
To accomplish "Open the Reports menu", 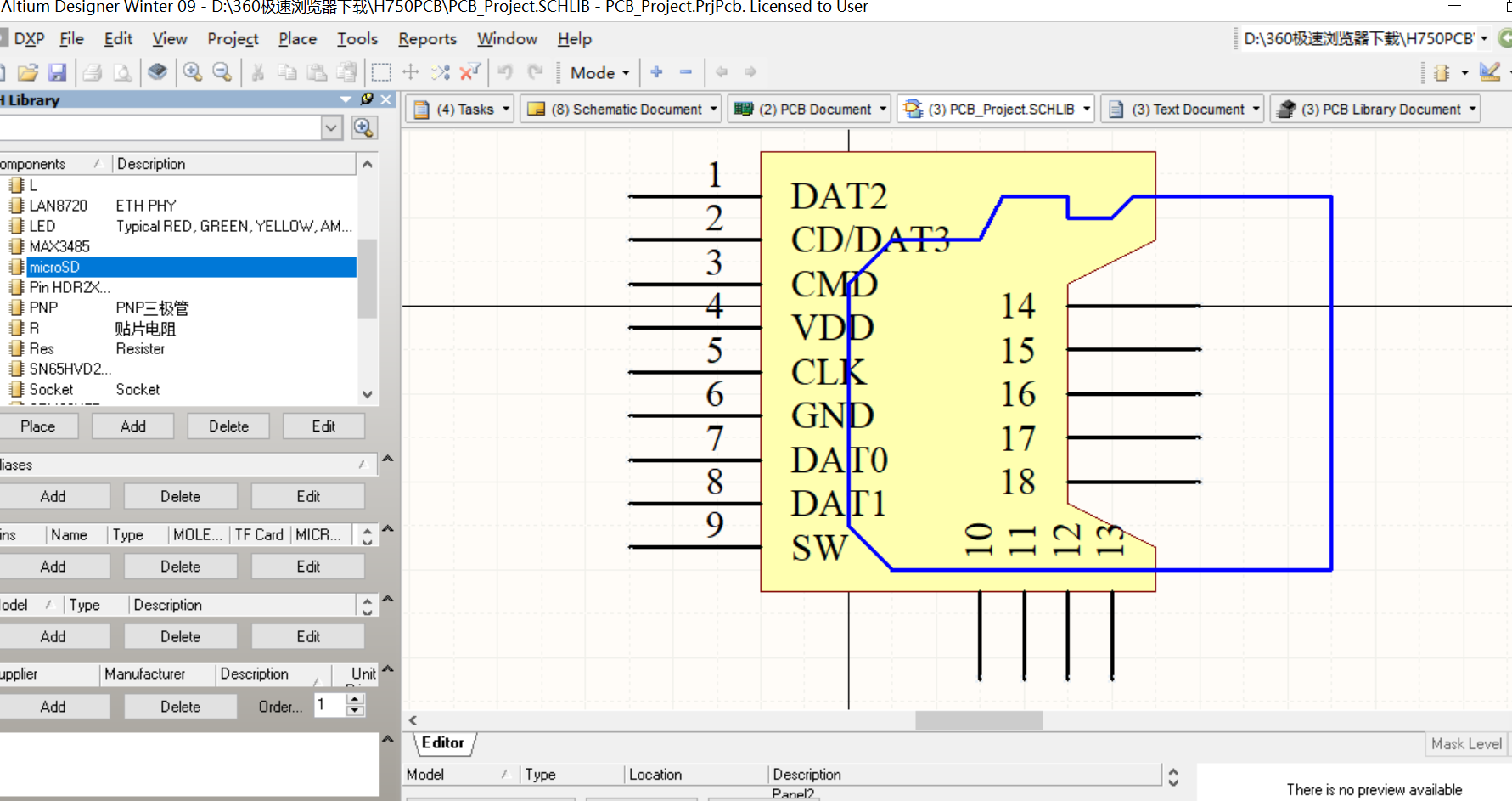I will 427,39.
